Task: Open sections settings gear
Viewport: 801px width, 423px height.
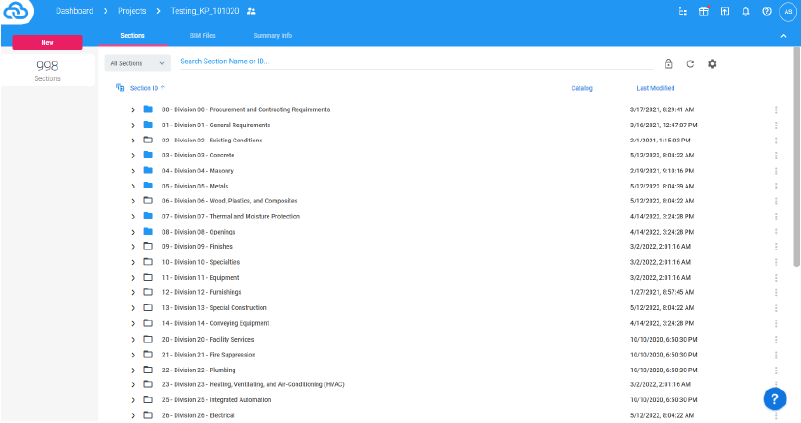Action: [712, 64]
